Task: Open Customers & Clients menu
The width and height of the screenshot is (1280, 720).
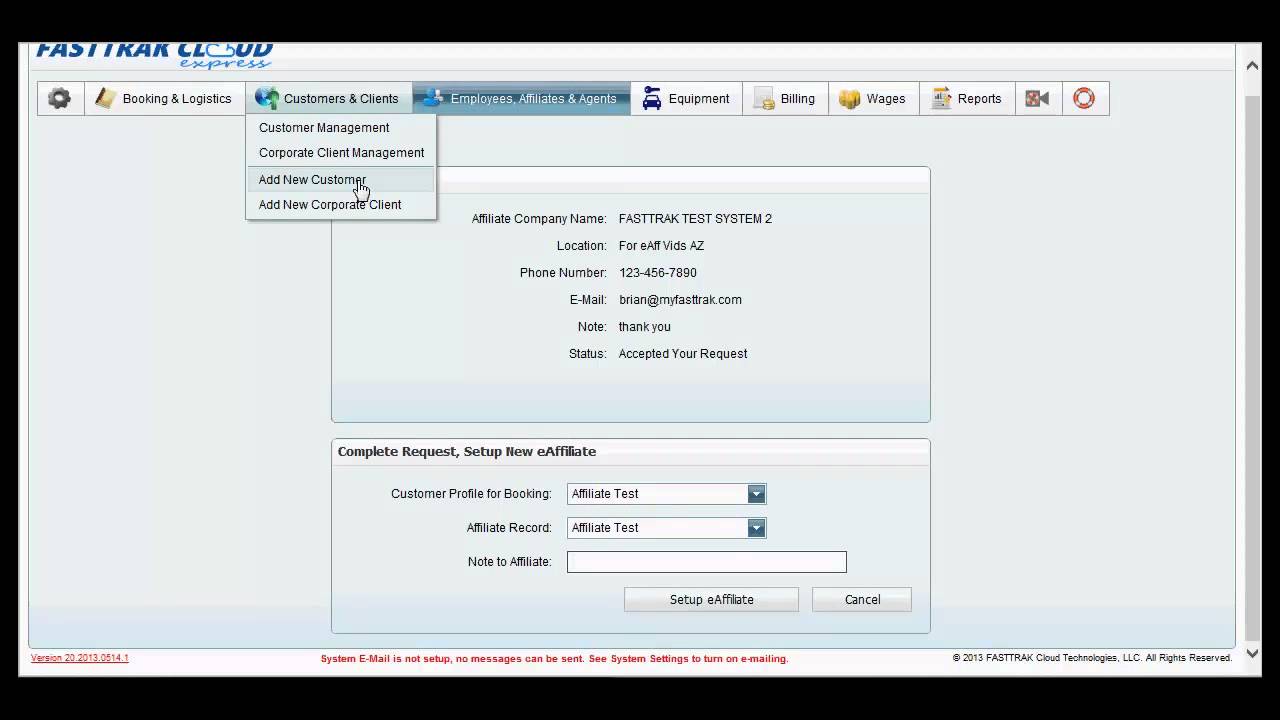Action: point(329,98)
